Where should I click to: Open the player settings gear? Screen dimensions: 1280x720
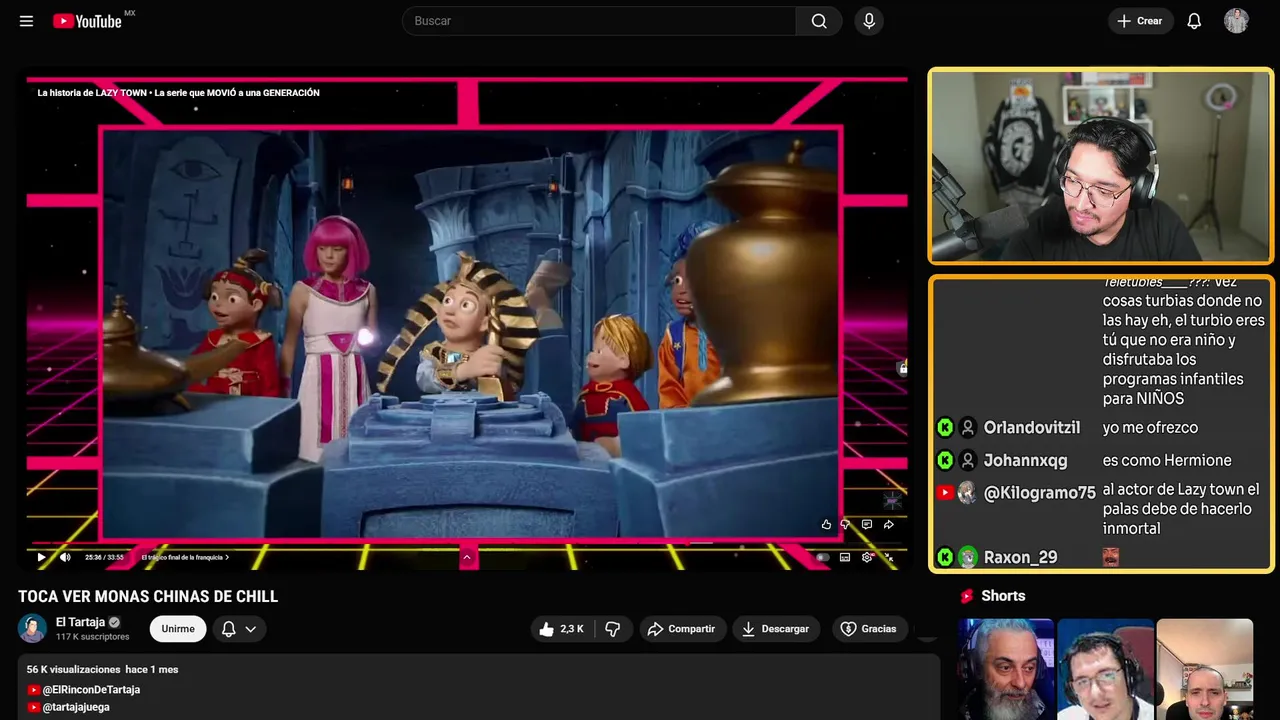(x=867, y=557)
